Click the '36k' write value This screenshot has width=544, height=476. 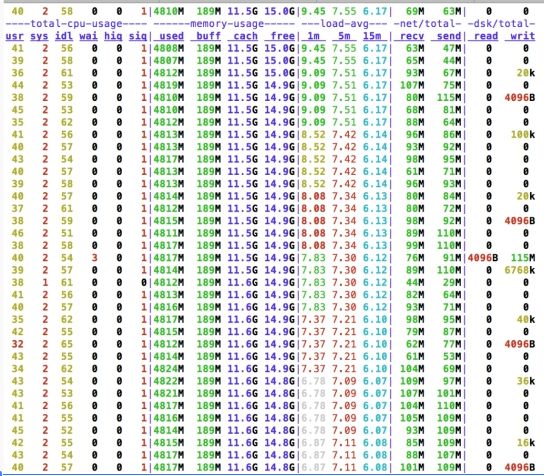(x=526, y=381)
